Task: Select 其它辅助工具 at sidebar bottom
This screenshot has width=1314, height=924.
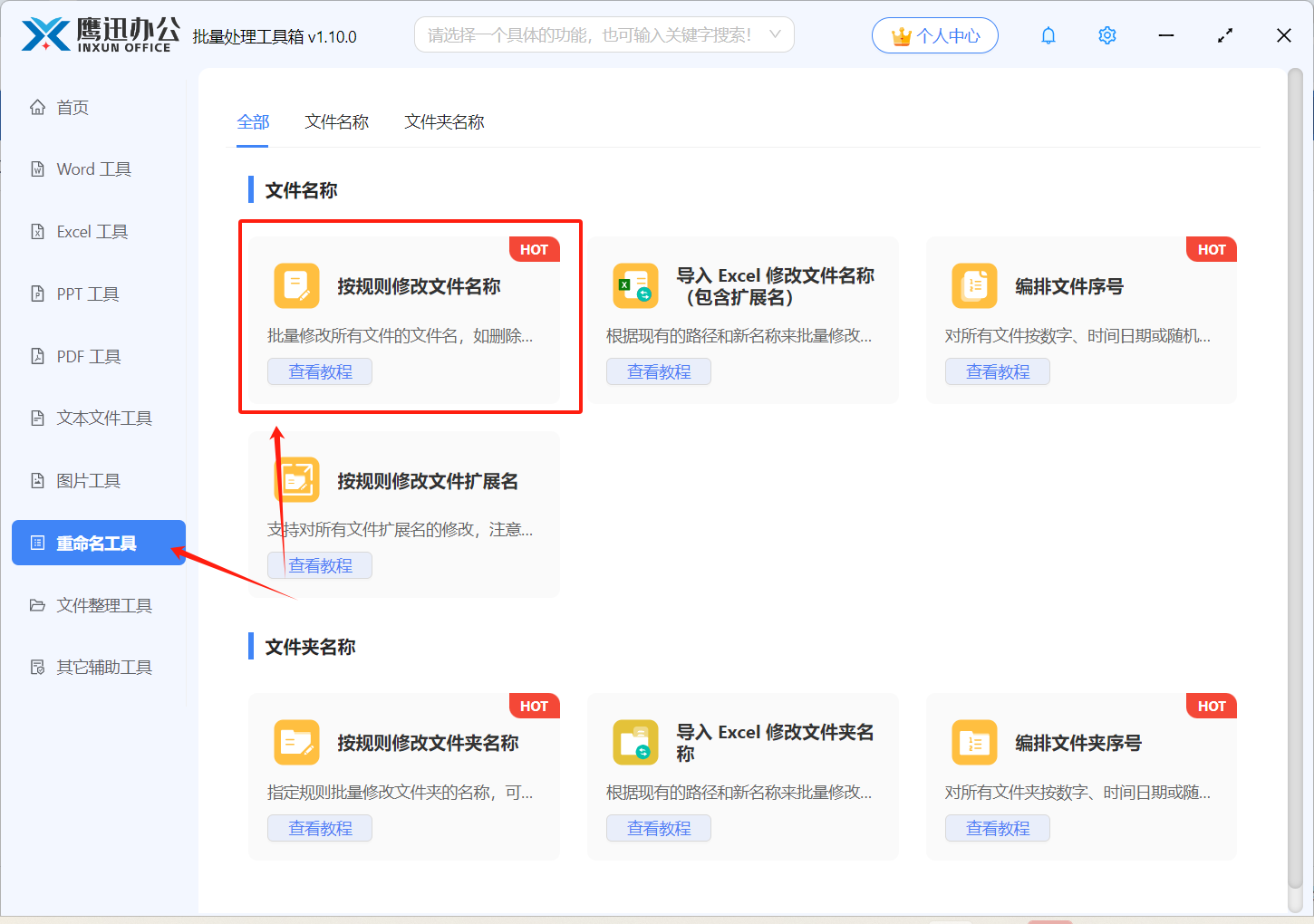Action: (x=102, y=668)
